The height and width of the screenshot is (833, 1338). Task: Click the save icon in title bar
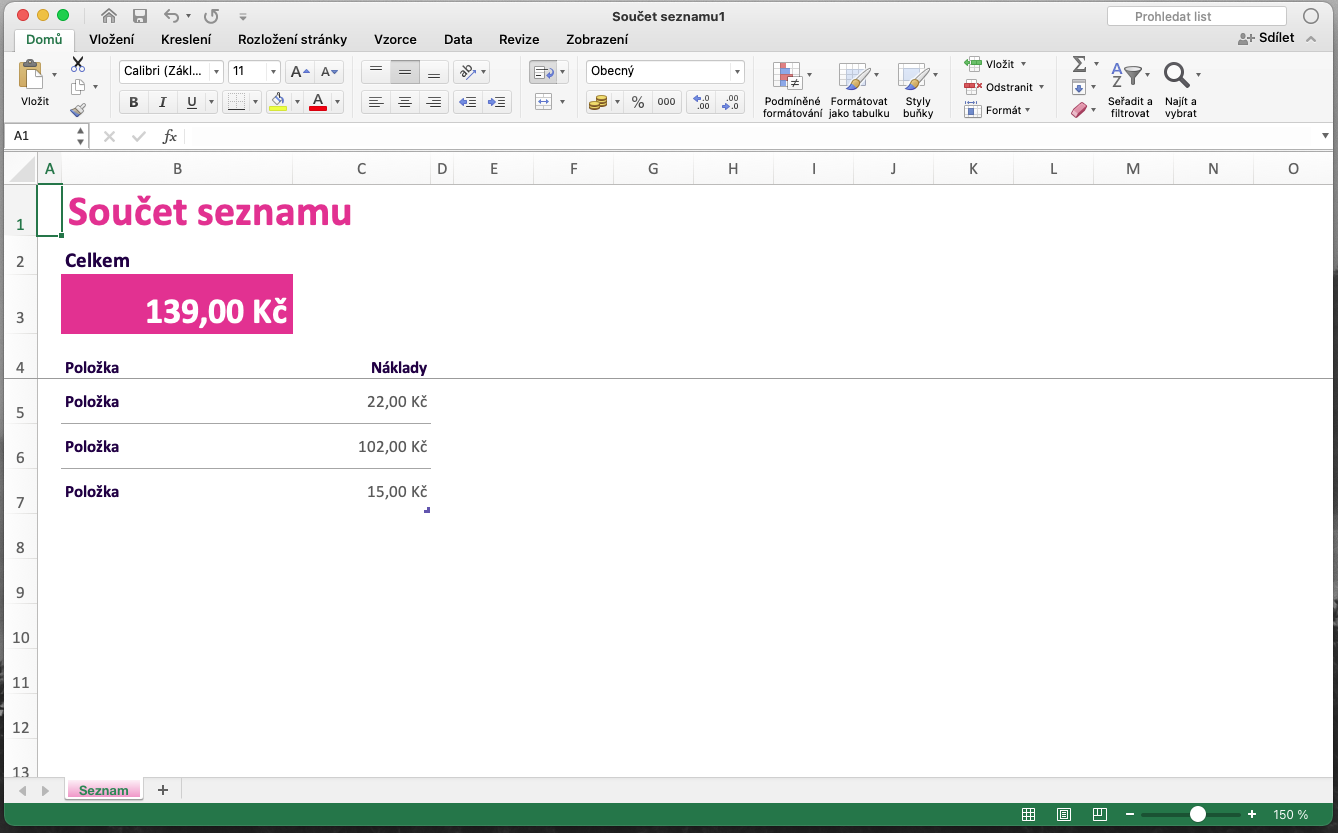(140, 16)
